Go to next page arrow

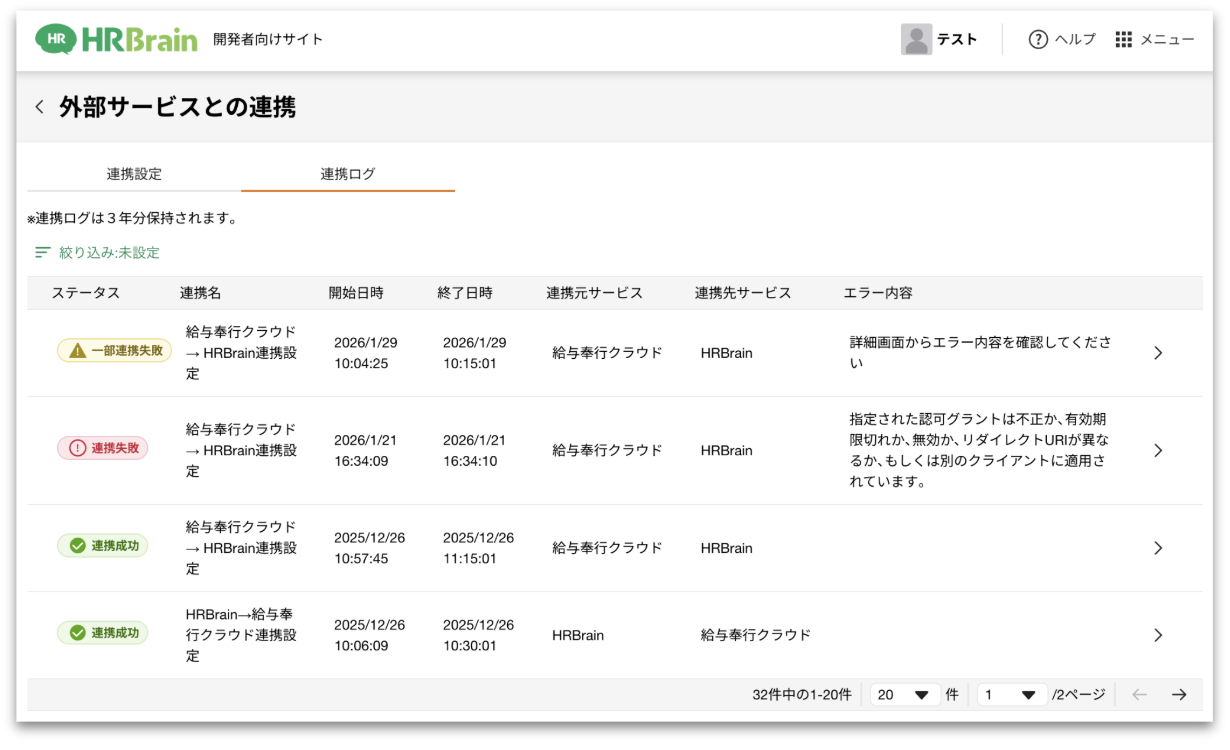[1179, 695]
